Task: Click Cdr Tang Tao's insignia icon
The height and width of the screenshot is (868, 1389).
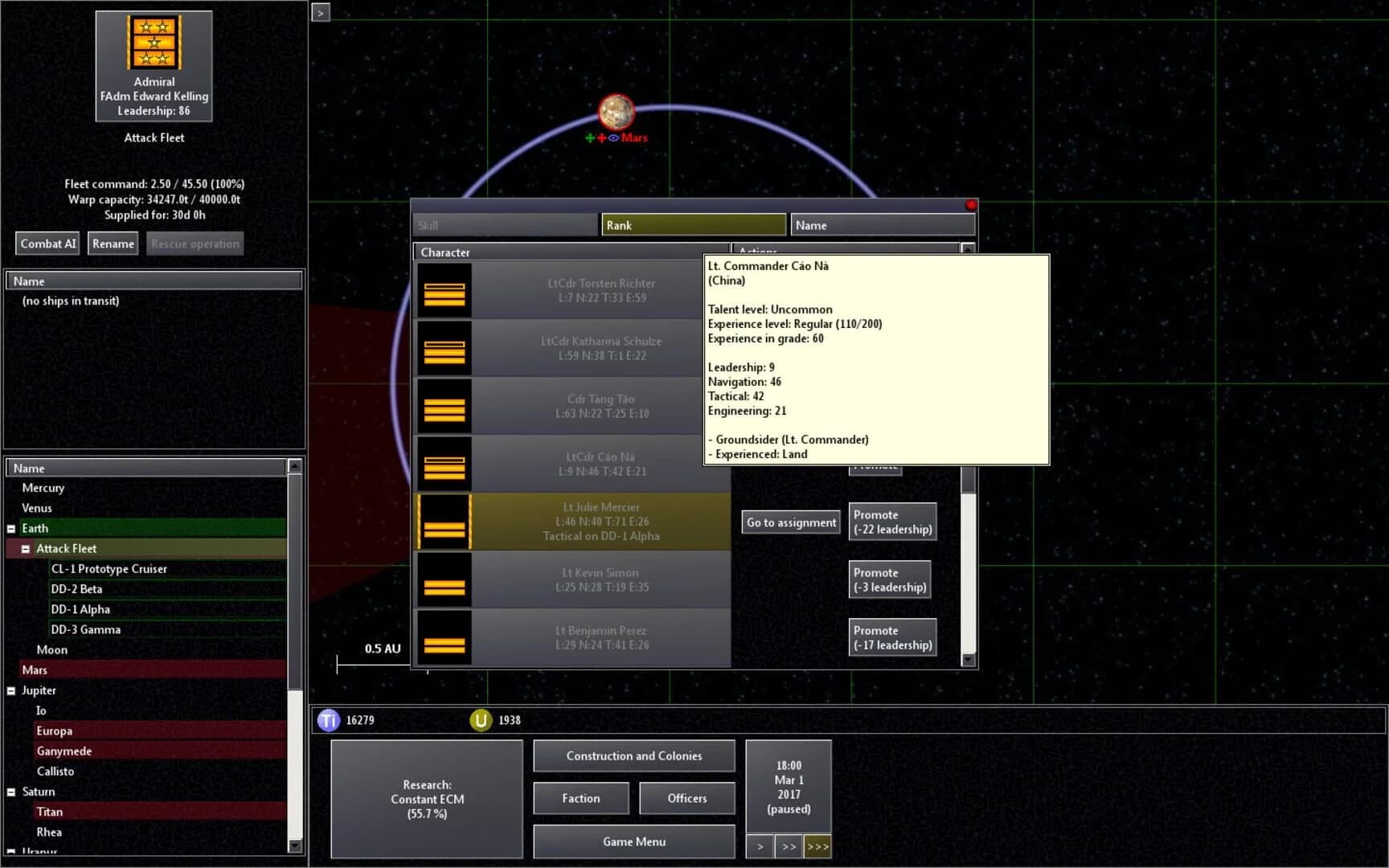Action: click(444, 405)
